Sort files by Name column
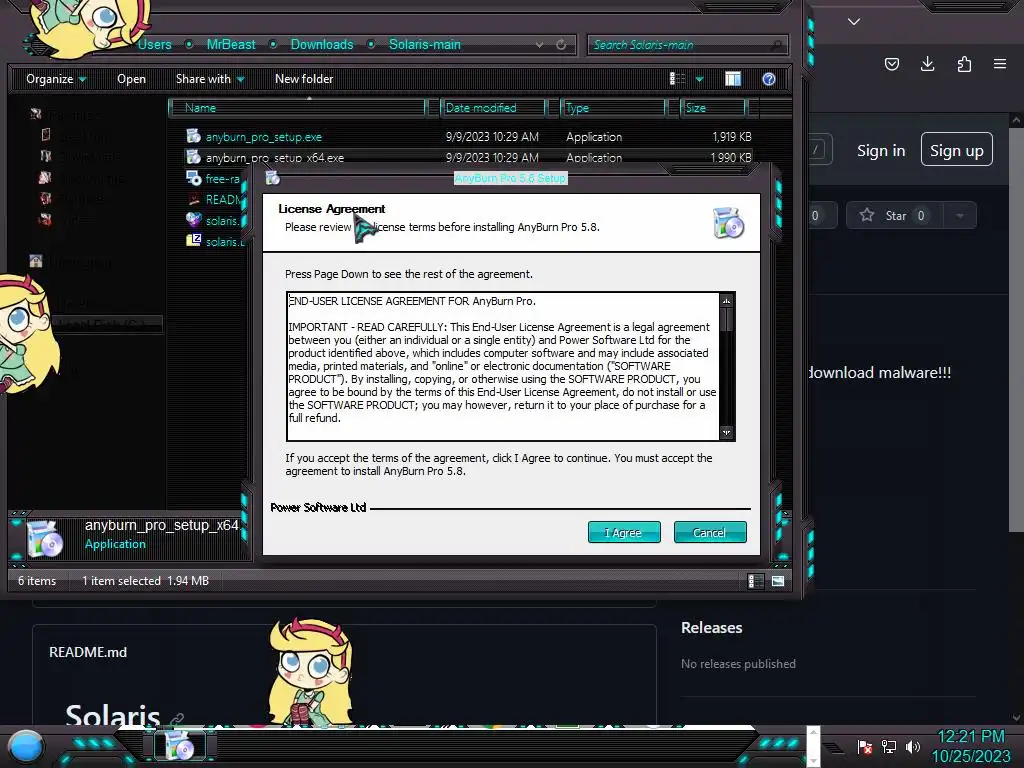The height and width of the screenshot is (768, 1024). 297,108
